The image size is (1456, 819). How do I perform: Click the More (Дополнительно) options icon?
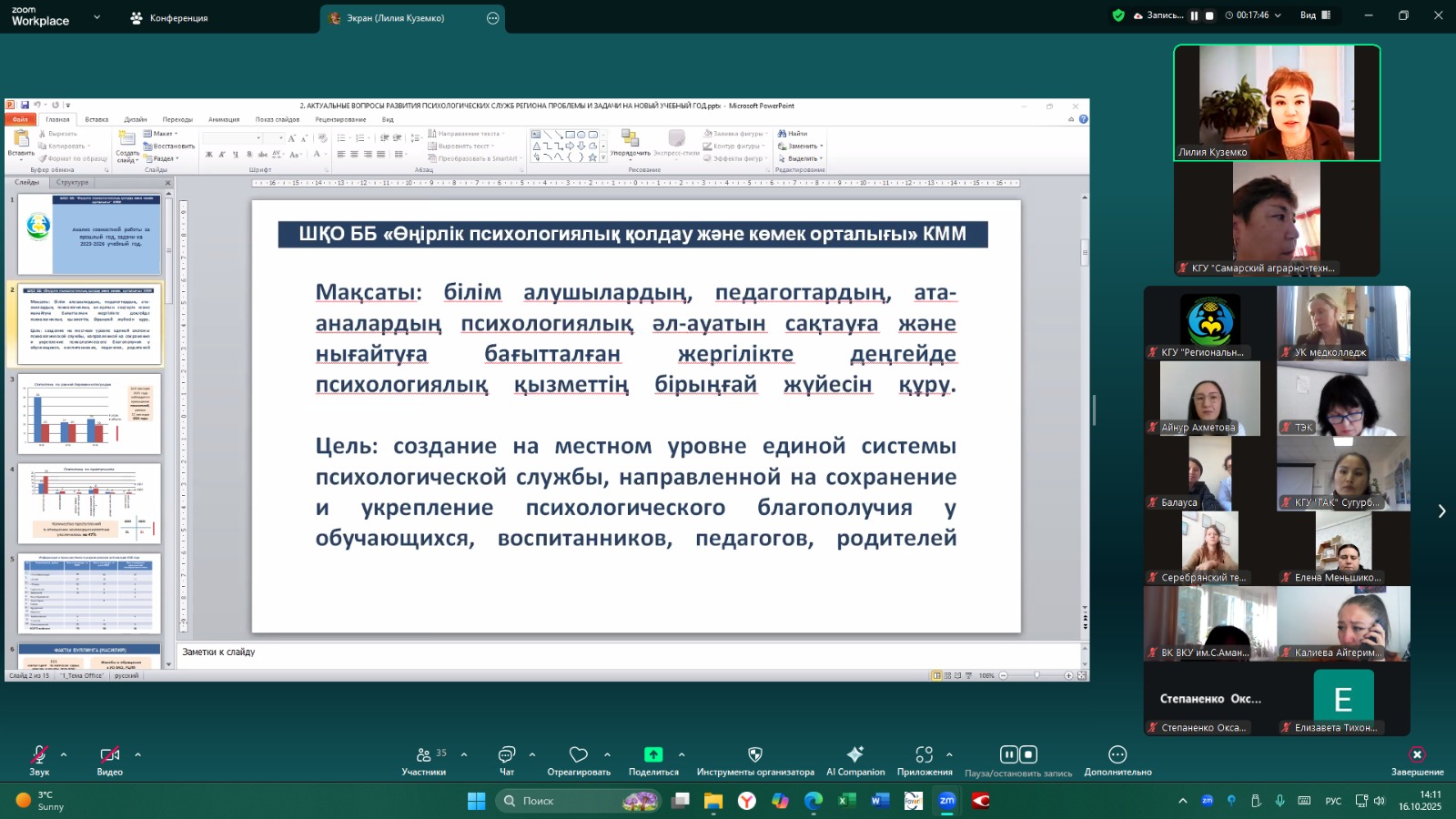(1117, 755)
